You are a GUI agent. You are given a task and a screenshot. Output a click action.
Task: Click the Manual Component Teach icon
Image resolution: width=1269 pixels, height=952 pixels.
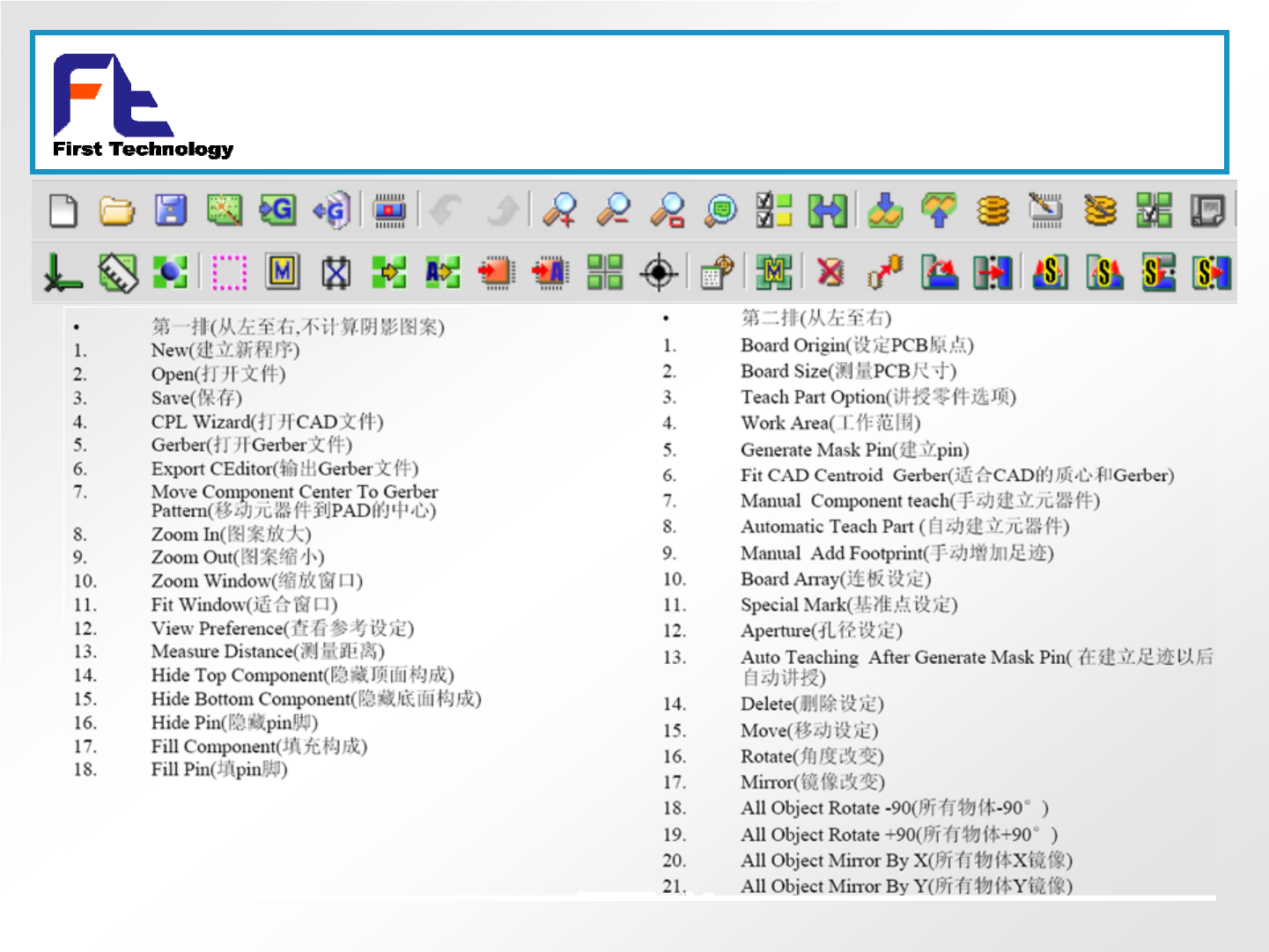389,273
